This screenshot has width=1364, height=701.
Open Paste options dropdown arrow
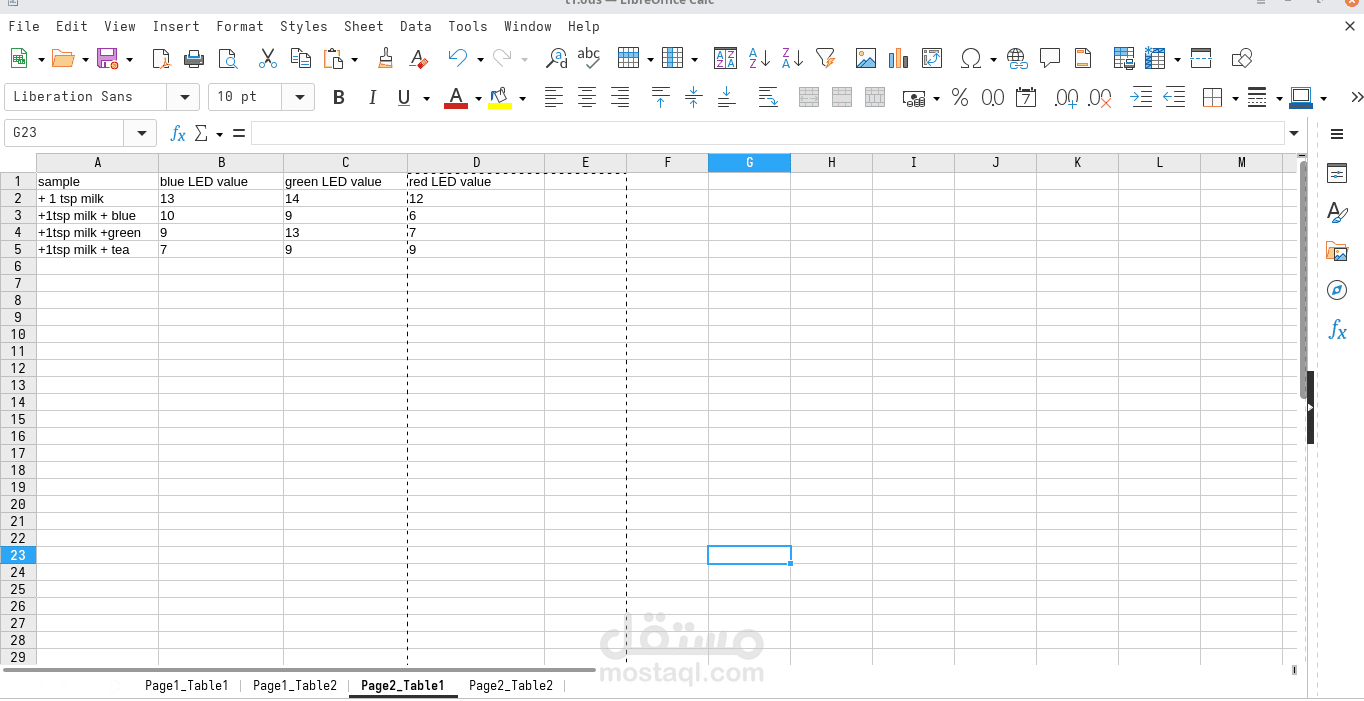click(354, 60)
